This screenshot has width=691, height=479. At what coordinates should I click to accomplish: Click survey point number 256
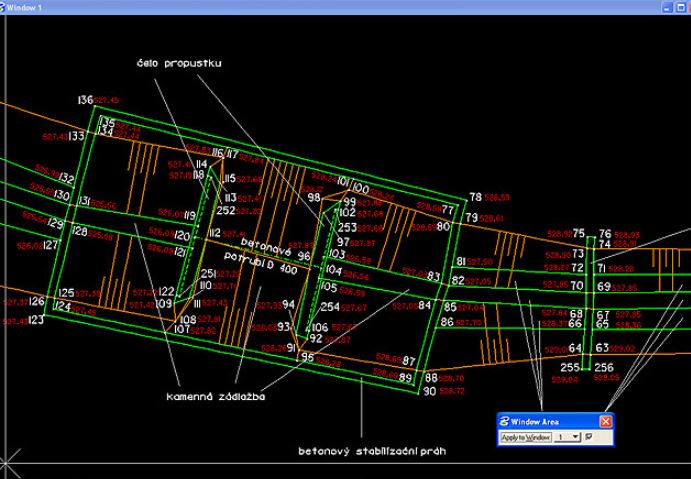(604, 367)
